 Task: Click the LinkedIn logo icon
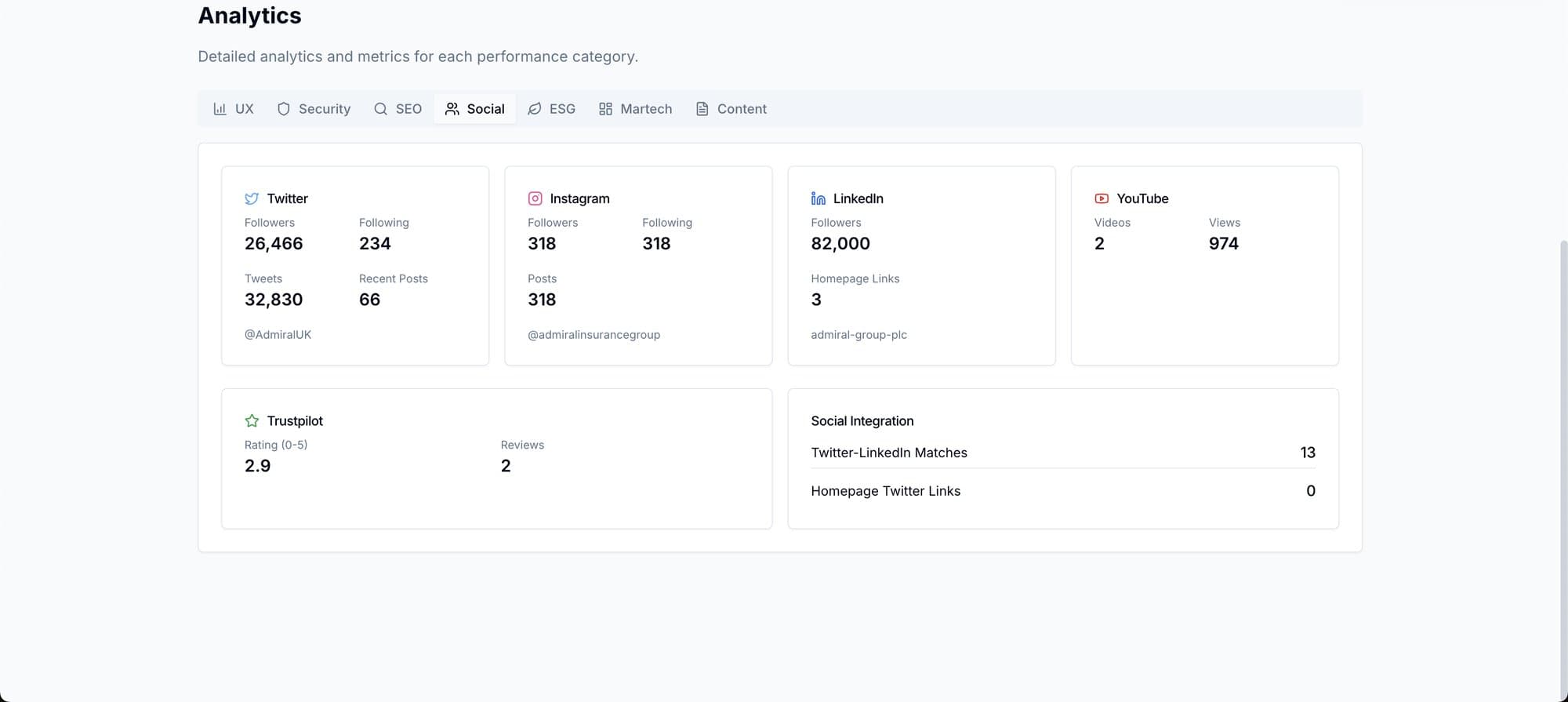818,198
